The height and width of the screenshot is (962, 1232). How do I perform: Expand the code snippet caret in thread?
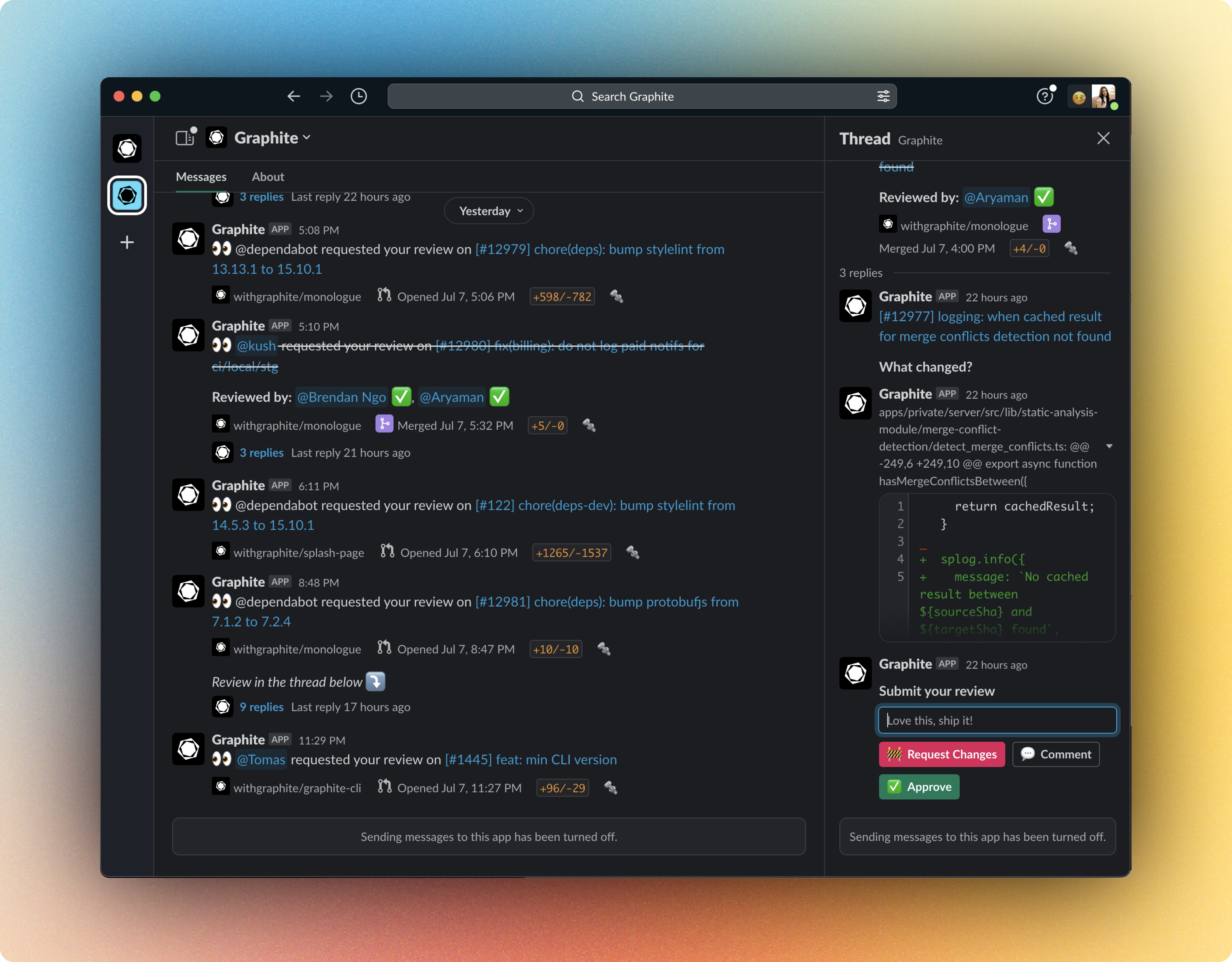tap(1109, 446)
